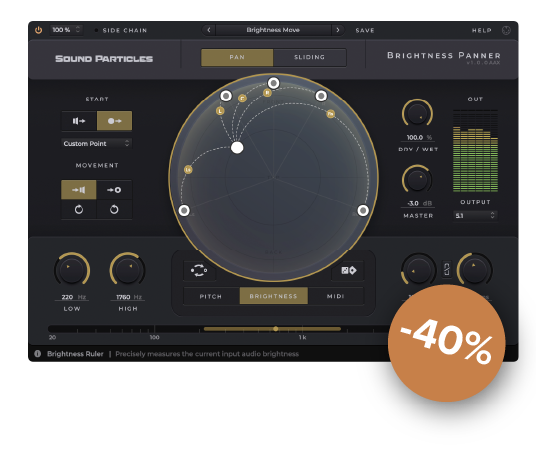This screenshot has height=454, width=536.
Task: Adjust the bottom-right left knob
Action: click(418, 270)
